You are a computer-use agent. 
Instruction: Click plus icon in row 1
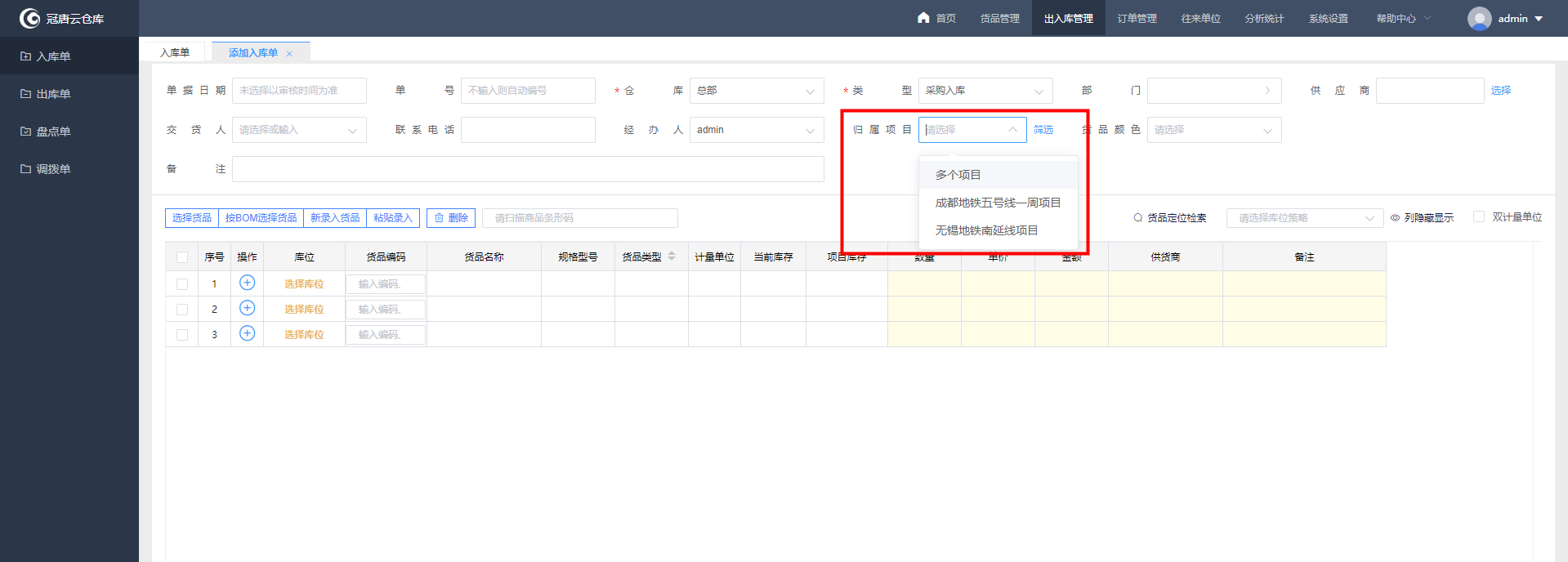[x=247, y=283]
